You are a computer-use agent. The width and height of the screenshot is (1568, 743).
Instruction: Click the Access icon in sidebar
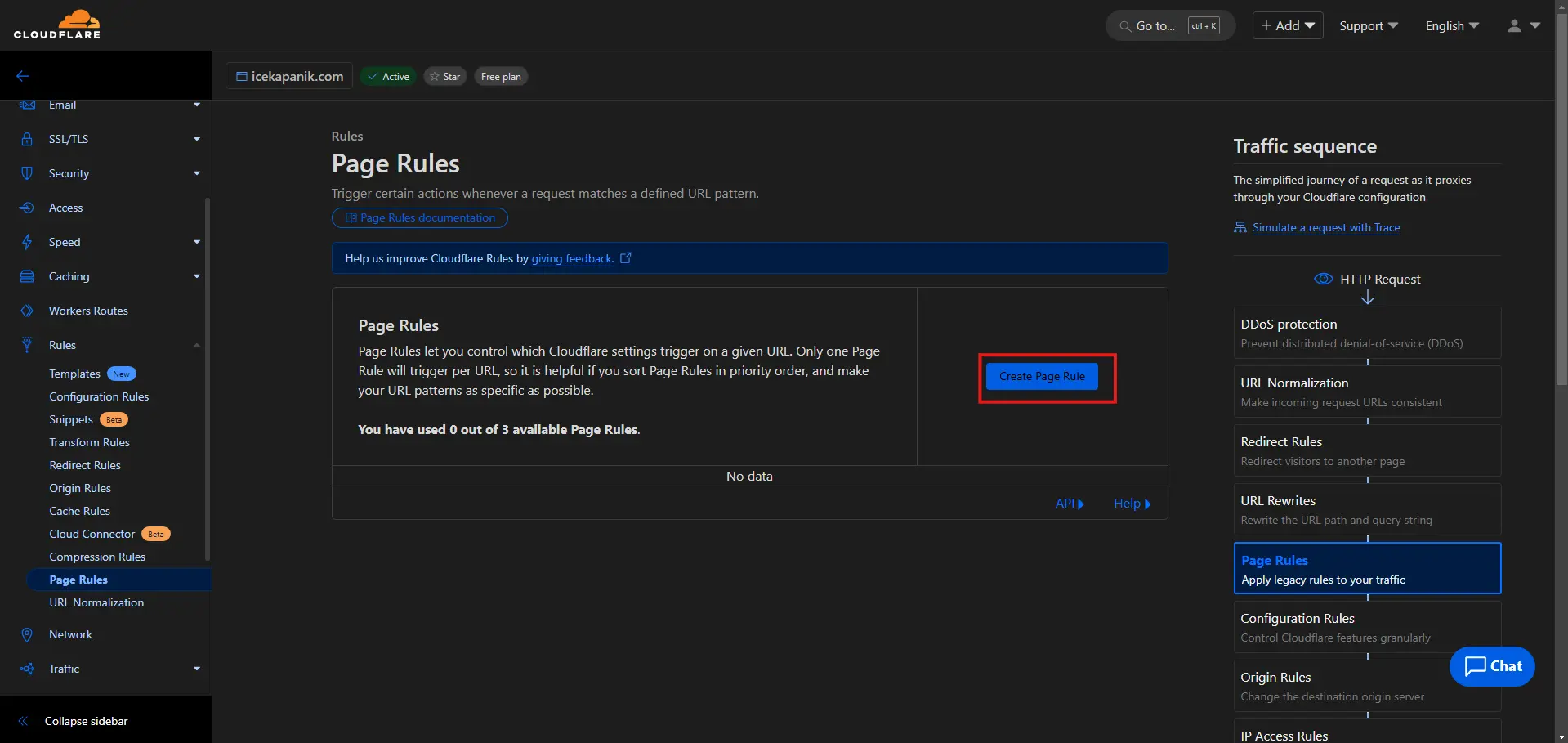coord(27,208)
